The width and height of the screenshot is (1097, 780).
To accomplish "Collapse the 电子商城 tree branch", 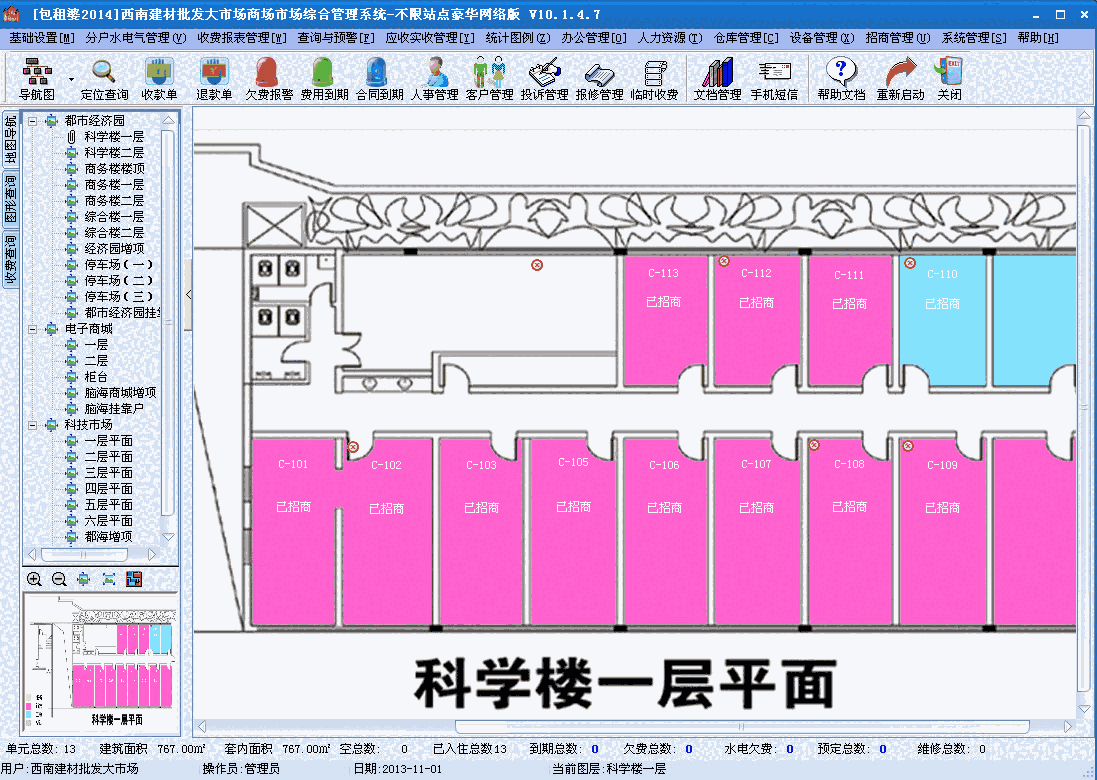I will pyautogui.click(x=34, y=328).
